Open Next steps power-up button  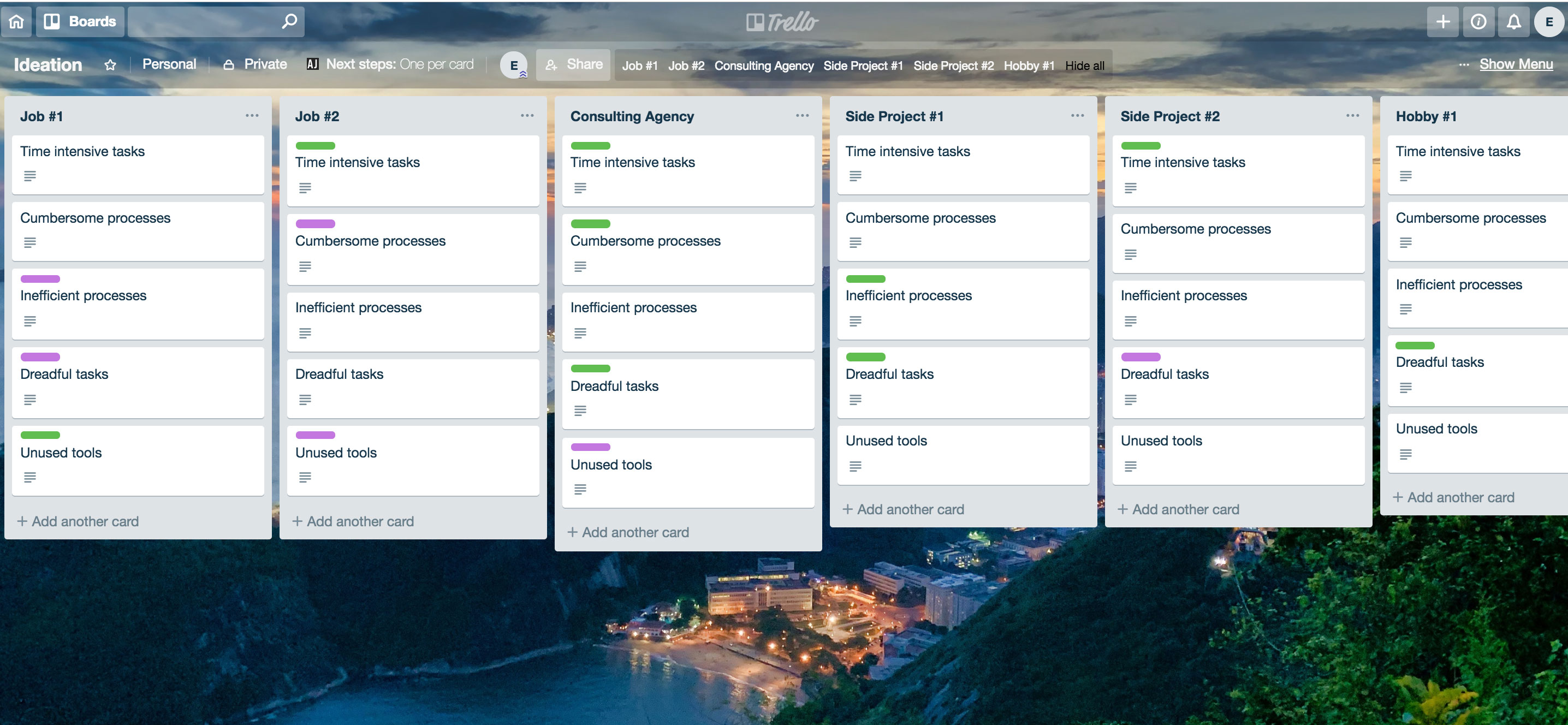390,64
